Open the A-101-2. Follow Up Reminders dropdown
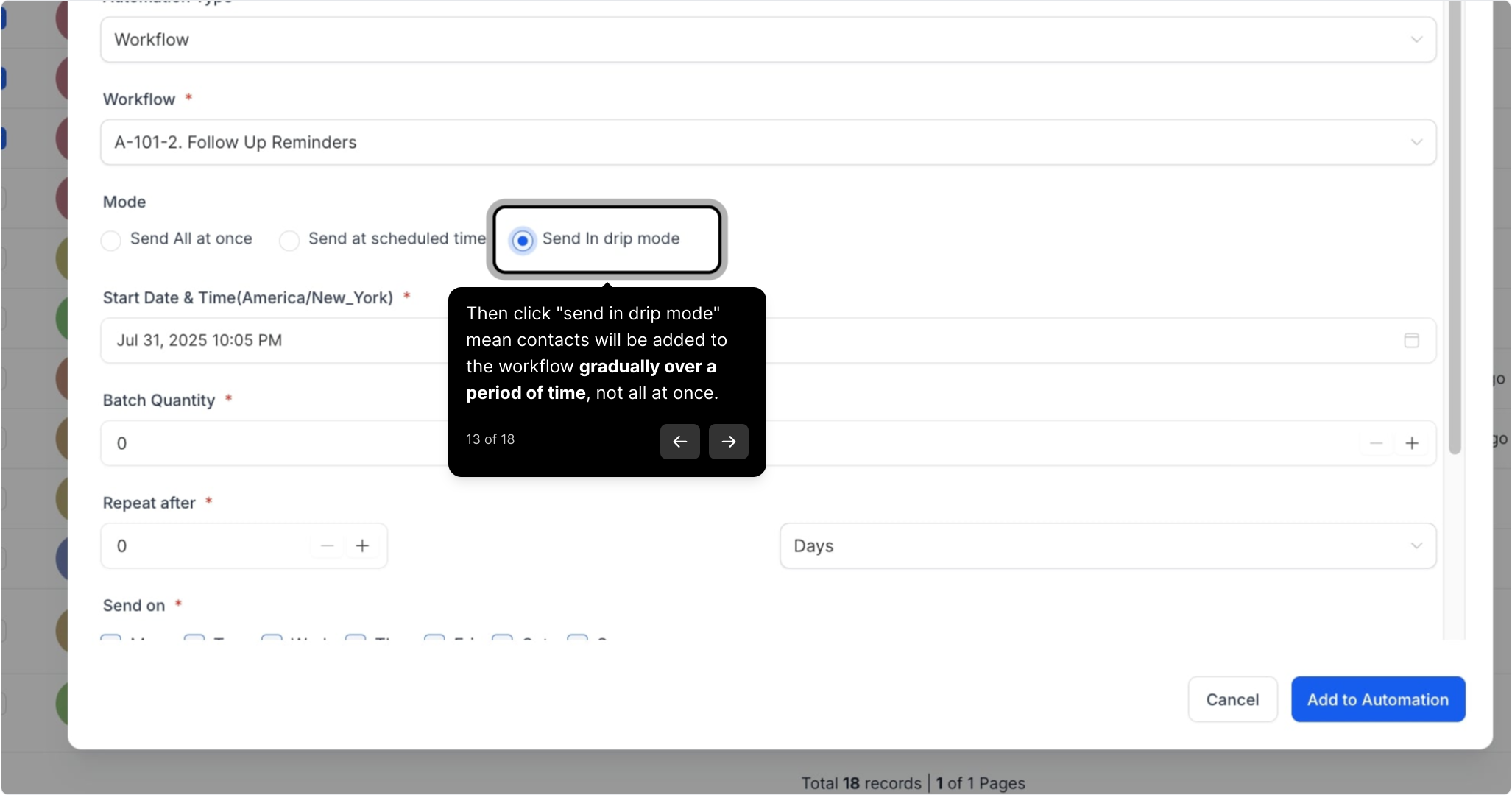 click(767, 142)
